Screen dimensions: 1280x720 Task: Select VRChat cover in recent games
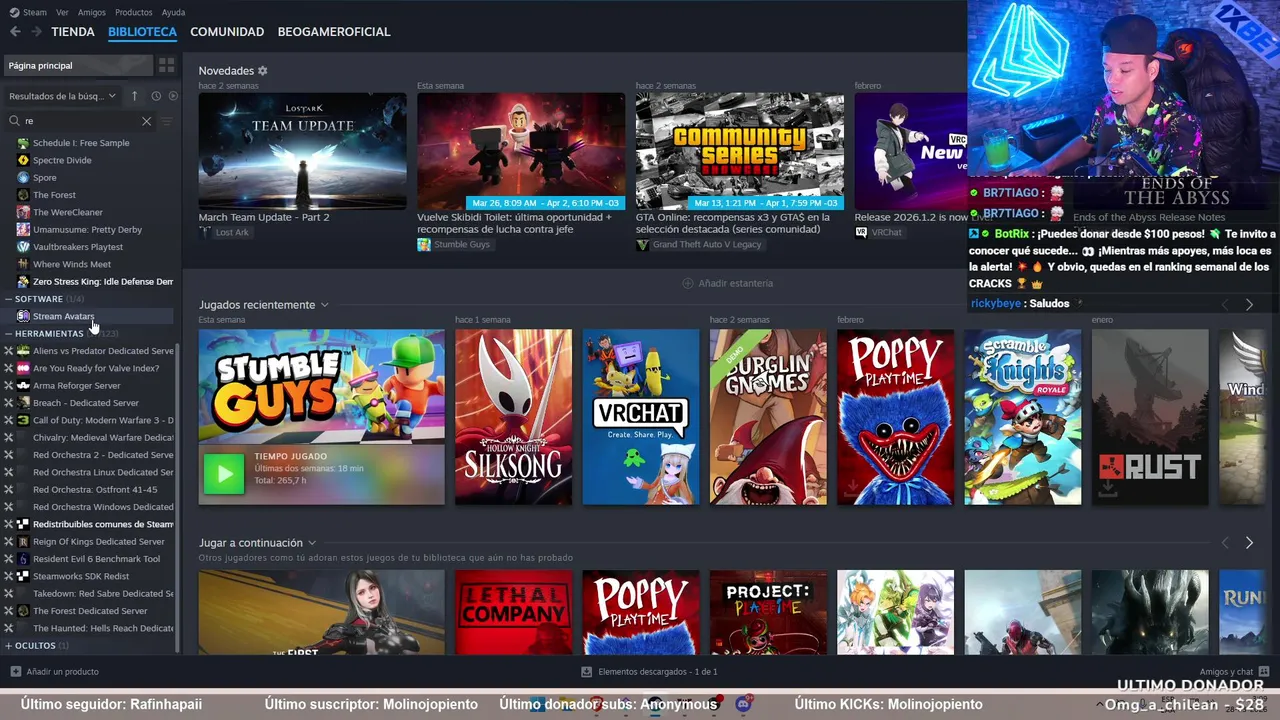pos(641,417)
